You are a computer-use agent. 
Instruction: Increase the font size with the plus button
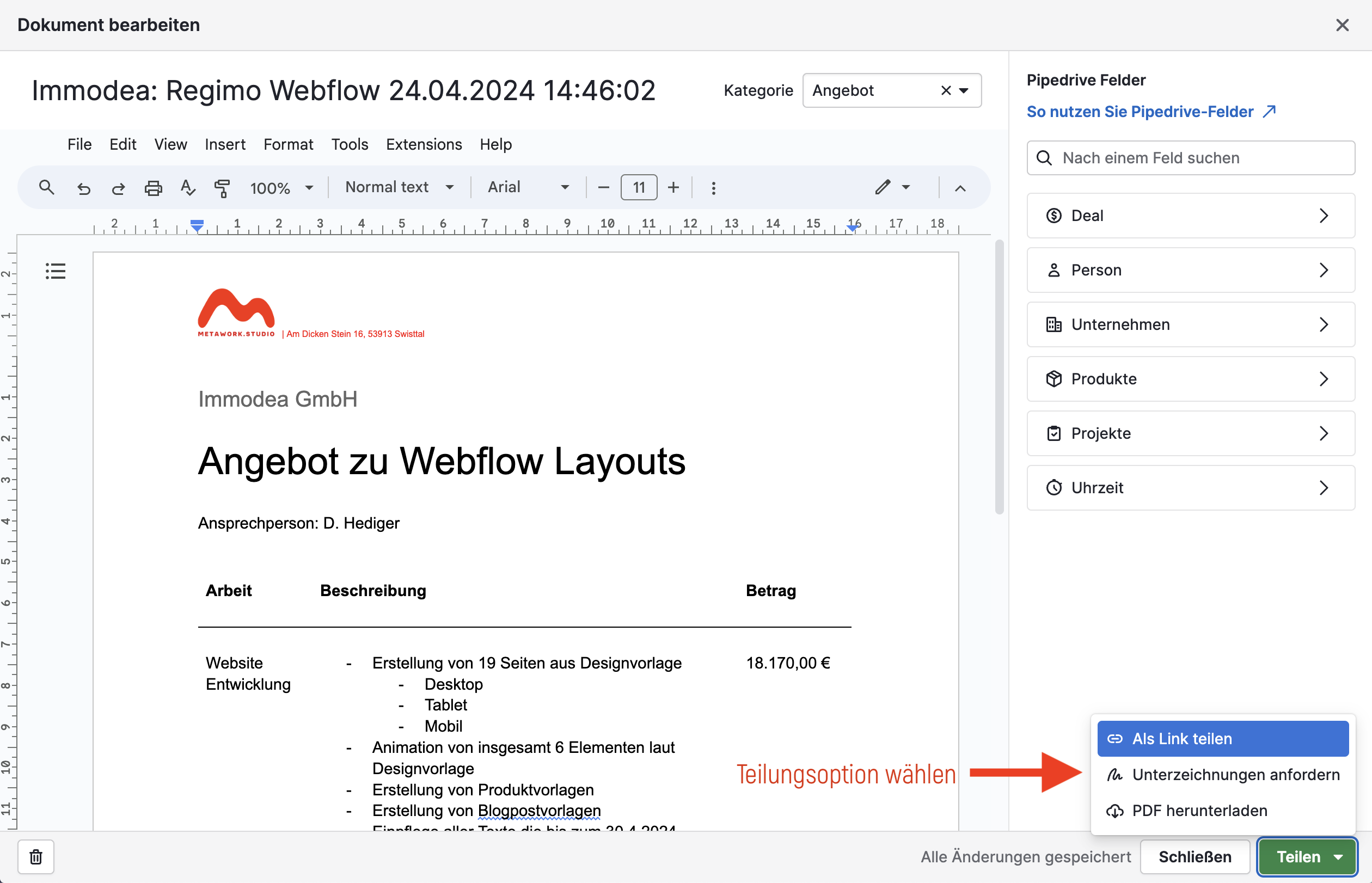click(x=673, y=187)
